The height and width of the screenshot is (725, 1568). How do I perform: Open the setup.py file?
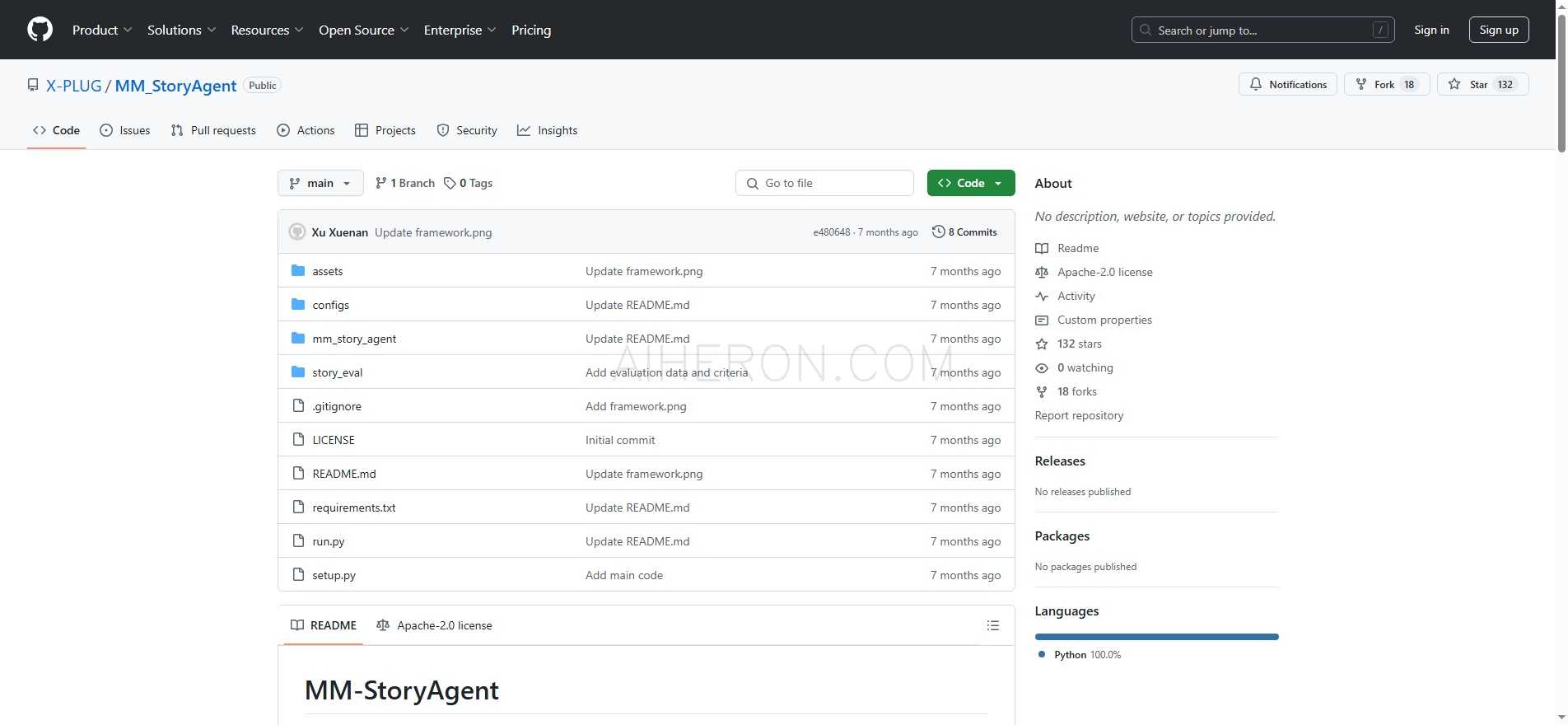[334, 575]
